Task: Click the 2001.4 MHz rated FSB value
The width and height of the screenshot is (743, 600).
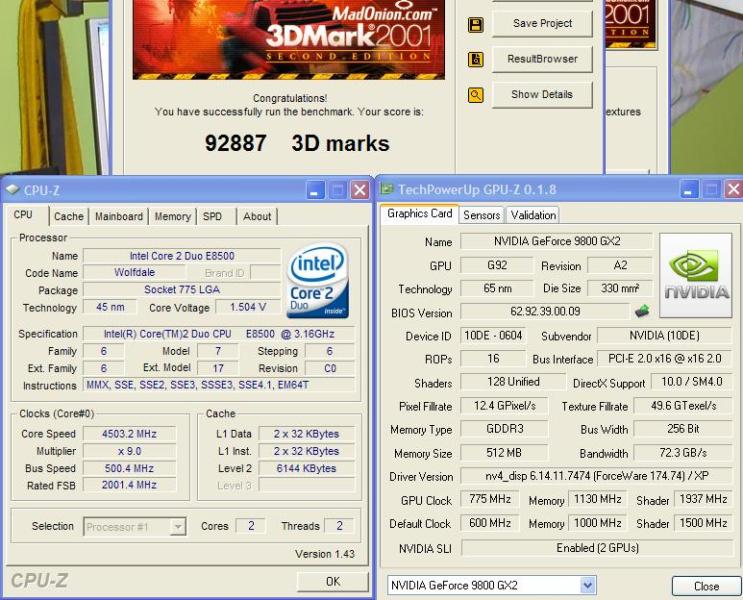Action: pos(129,485)
